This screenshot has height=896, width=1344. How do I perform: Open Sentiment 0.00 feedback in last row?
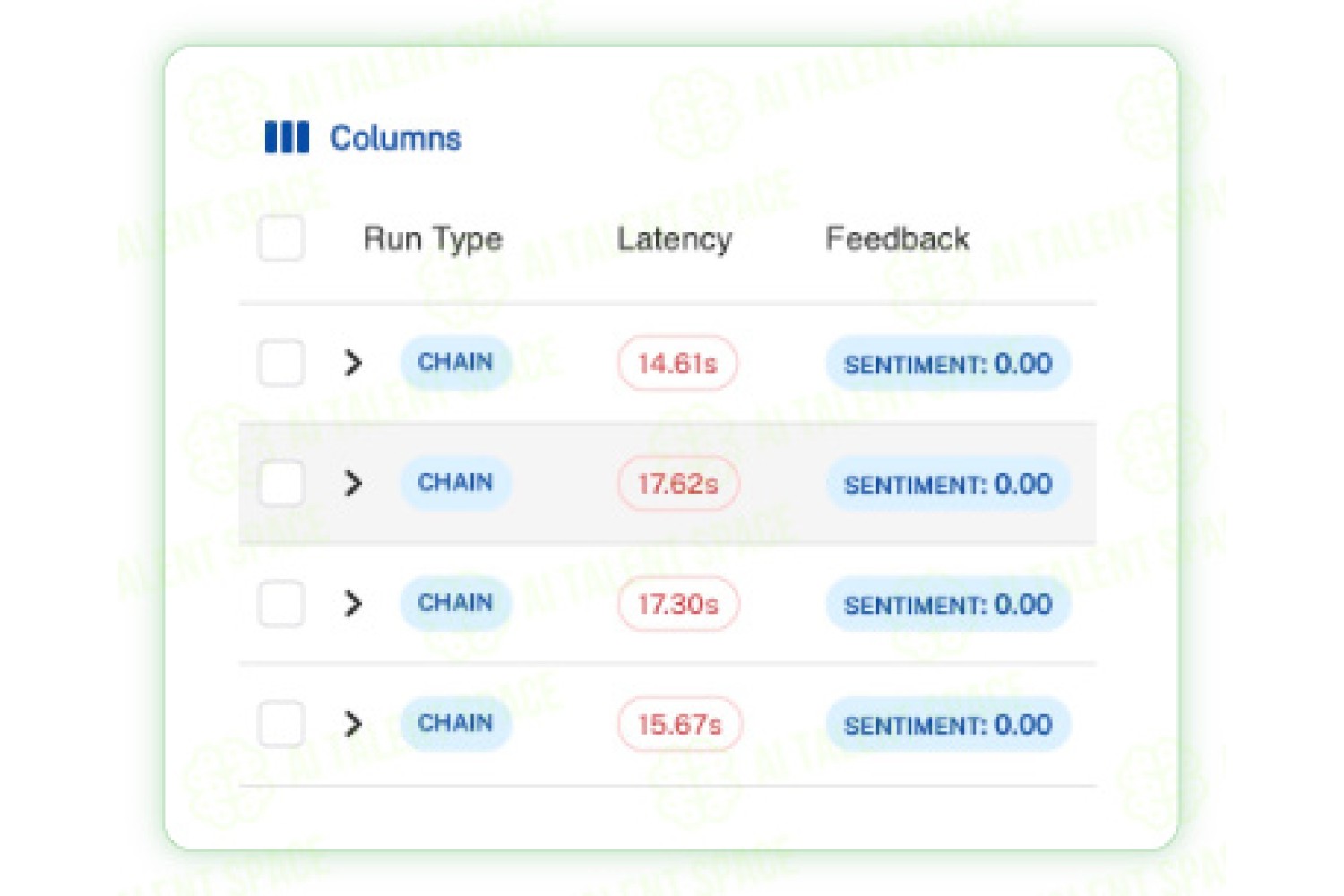click(x=948, y=724)
